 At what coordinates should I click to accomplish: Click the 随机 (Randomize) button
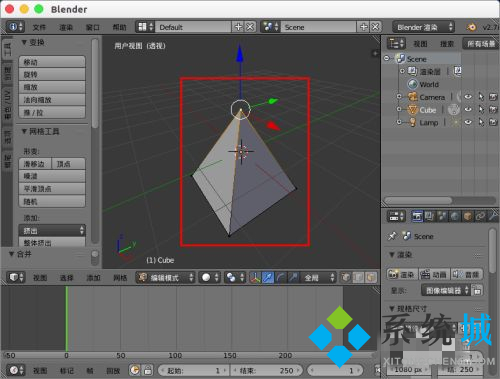click(x=52, y=202)
